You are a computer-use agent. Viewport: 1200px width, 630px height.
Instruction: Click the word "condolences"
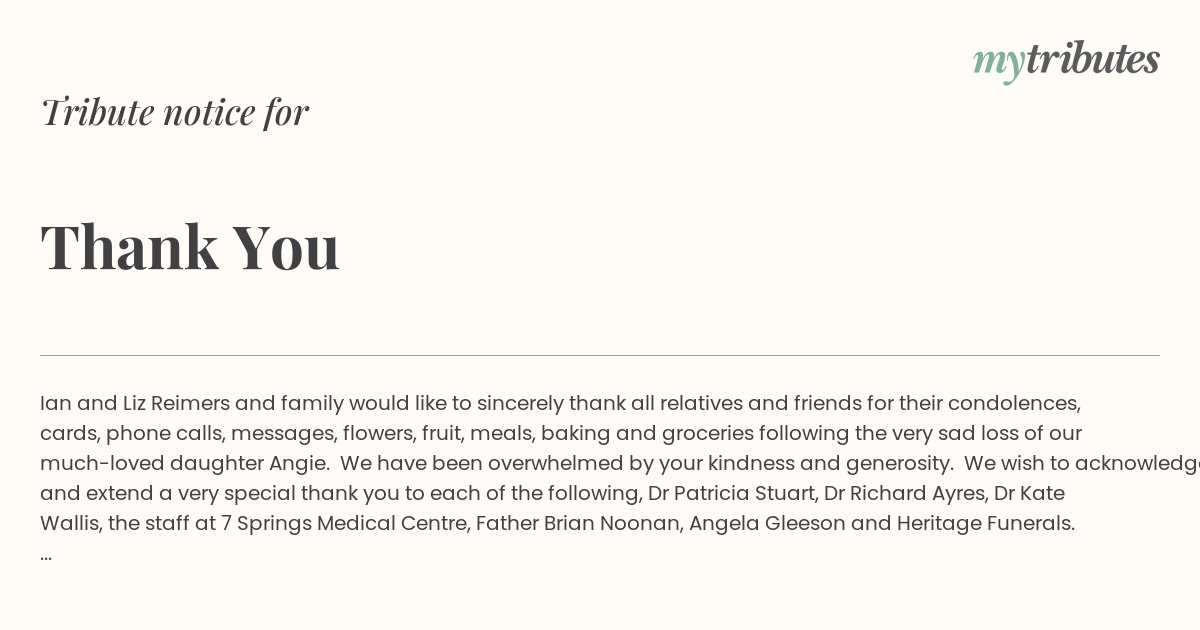point(1012,404)
